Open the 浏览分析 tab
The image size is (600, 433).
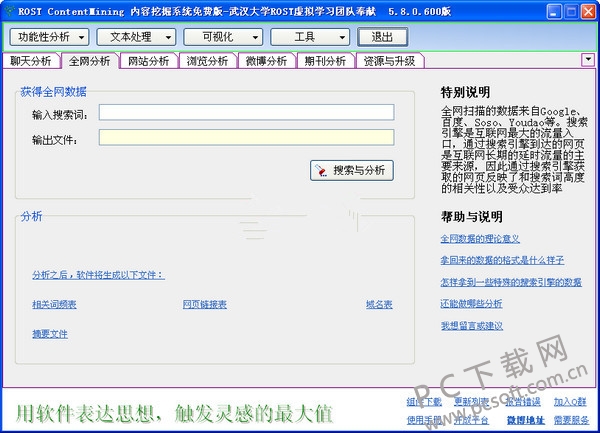tap(207, 61)
